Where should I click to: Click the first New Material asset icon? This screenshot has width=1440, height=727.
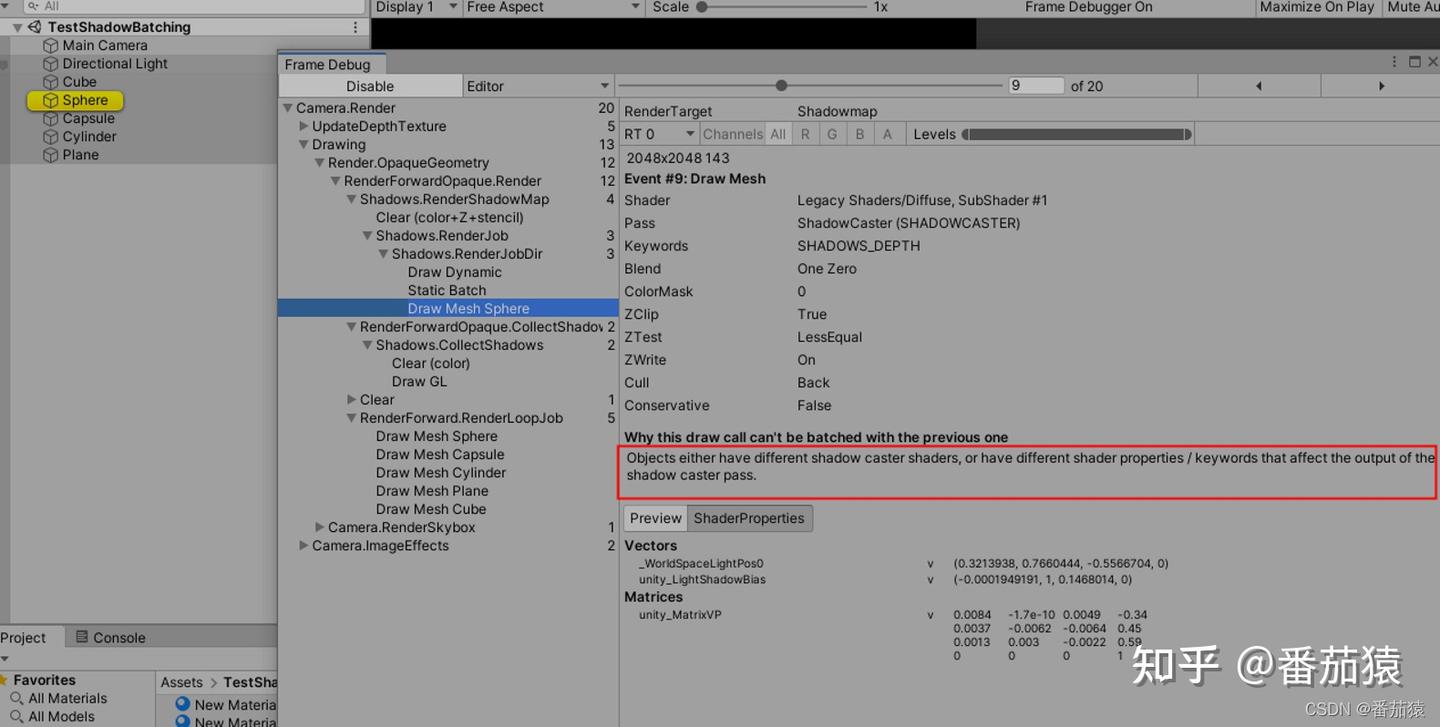click(x=182, y=704)
